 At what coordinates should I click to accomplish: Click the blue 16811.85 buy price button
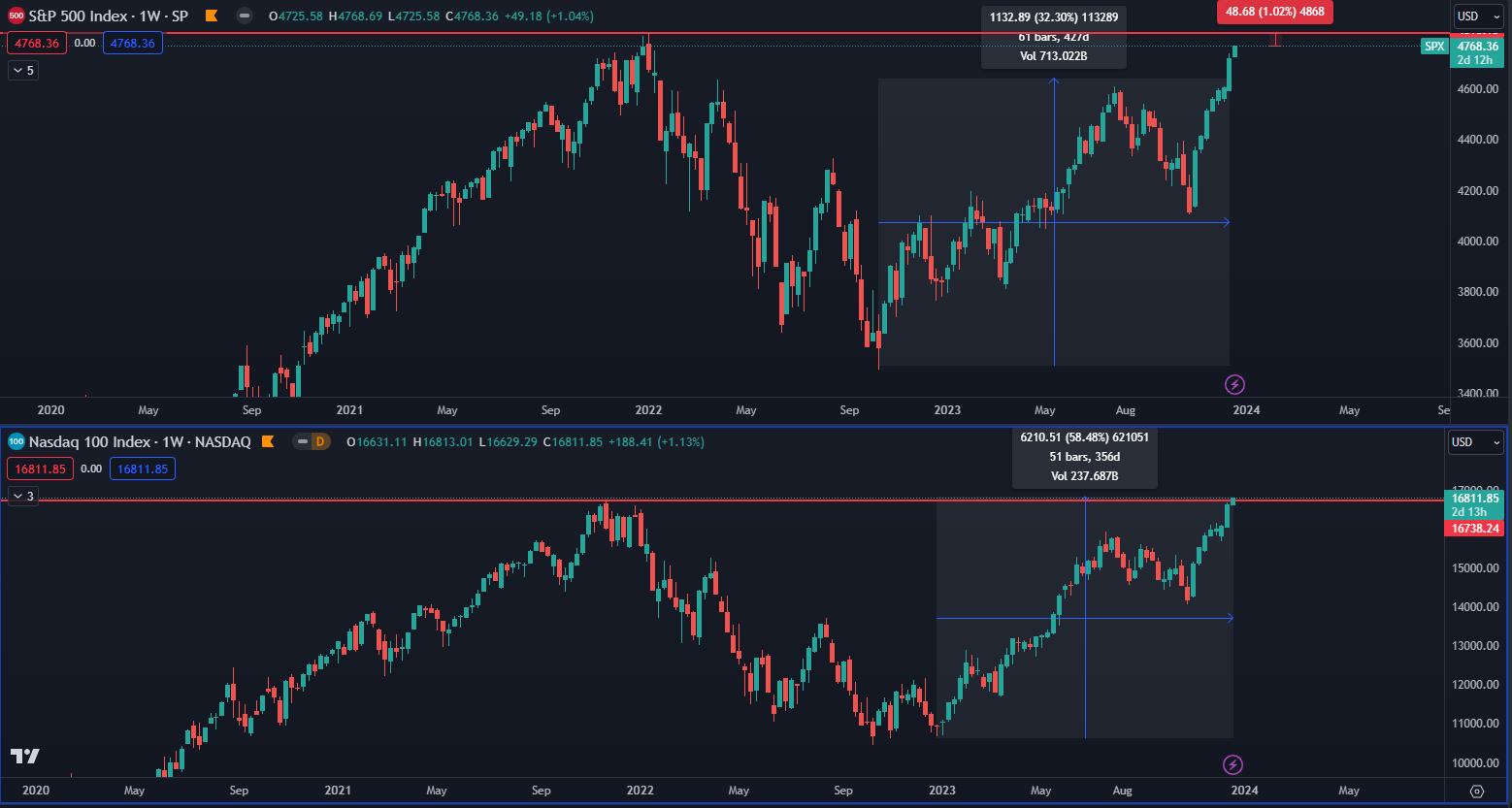[141, 469]
